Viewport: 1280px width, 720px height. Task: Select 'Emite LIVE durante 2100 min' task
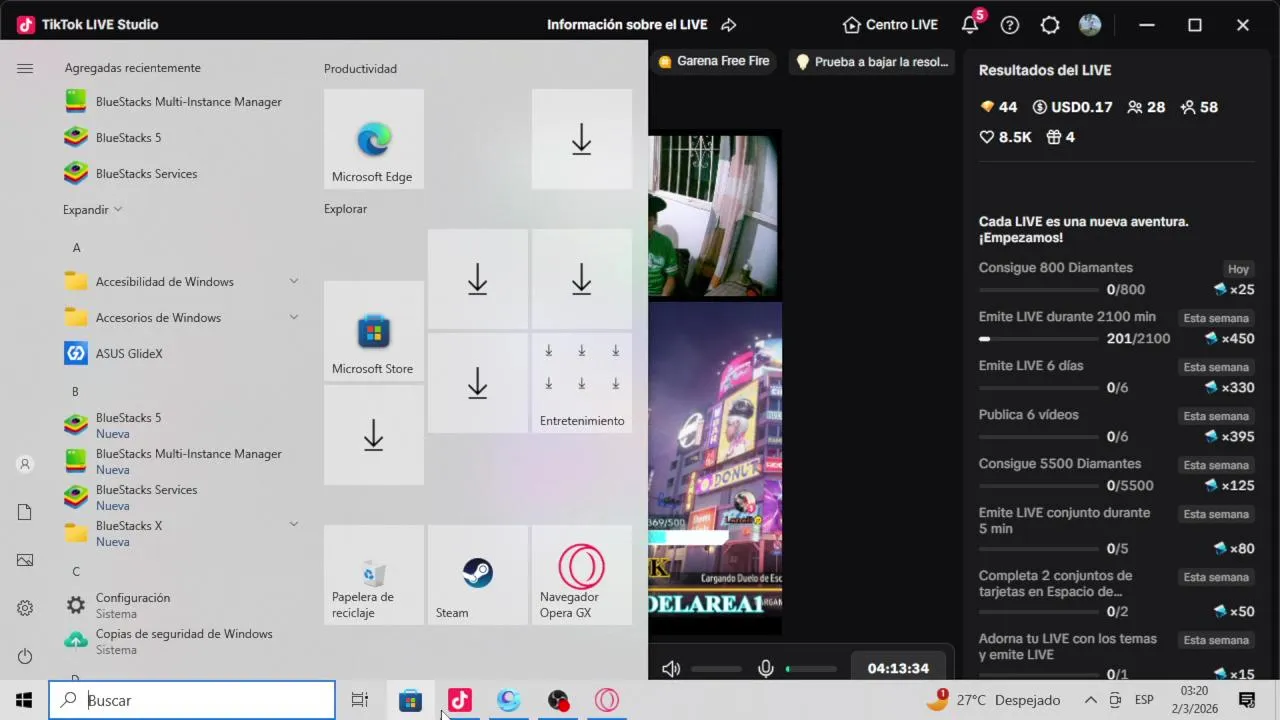pos(1116,327)
